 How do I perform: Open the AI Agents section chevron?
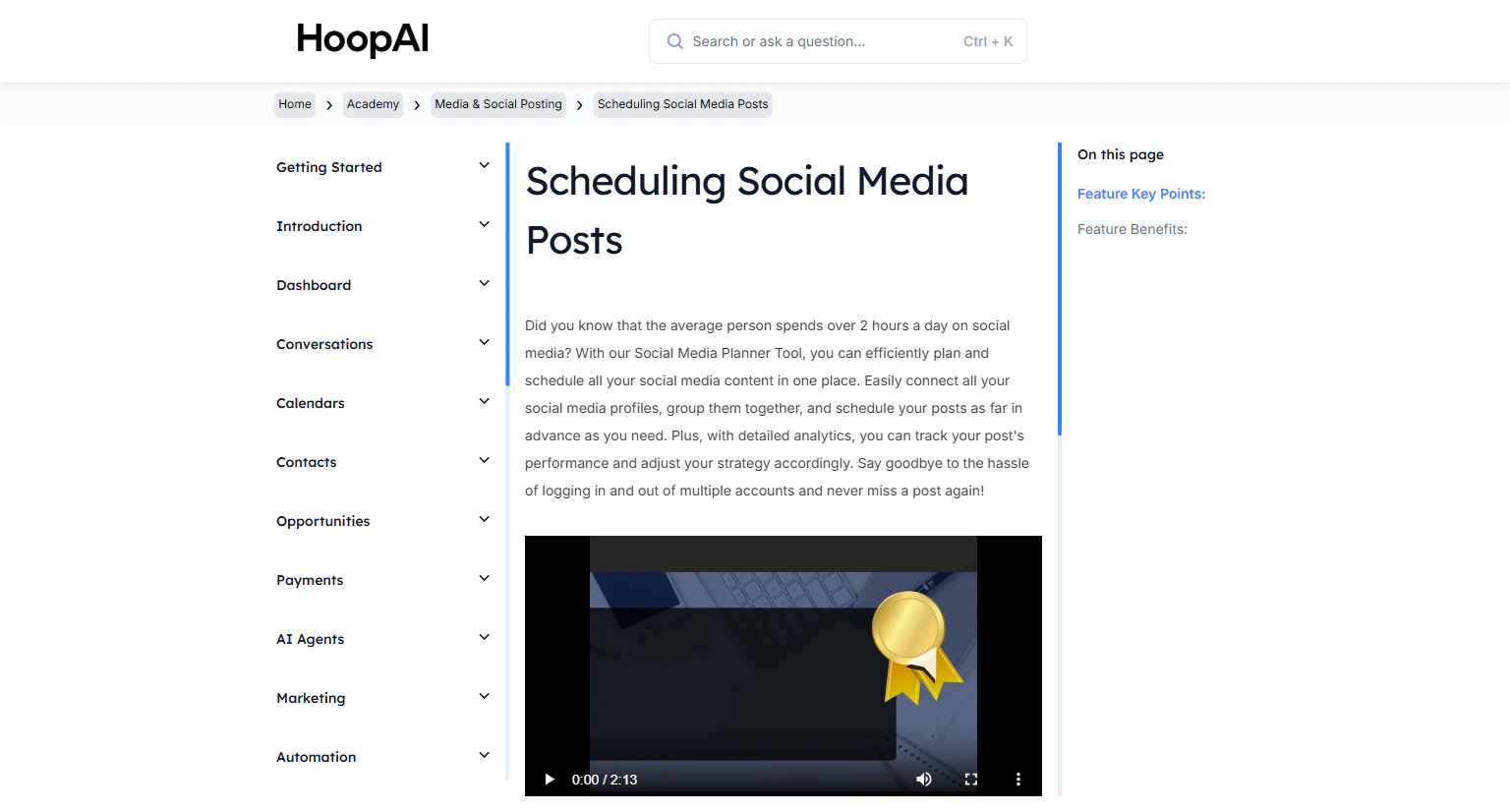pos(483,637)
